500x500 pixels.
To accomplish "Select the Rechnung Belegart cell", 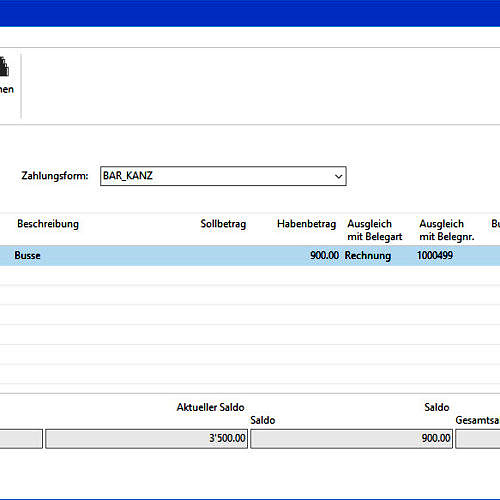I will click(x=368, y=256).
